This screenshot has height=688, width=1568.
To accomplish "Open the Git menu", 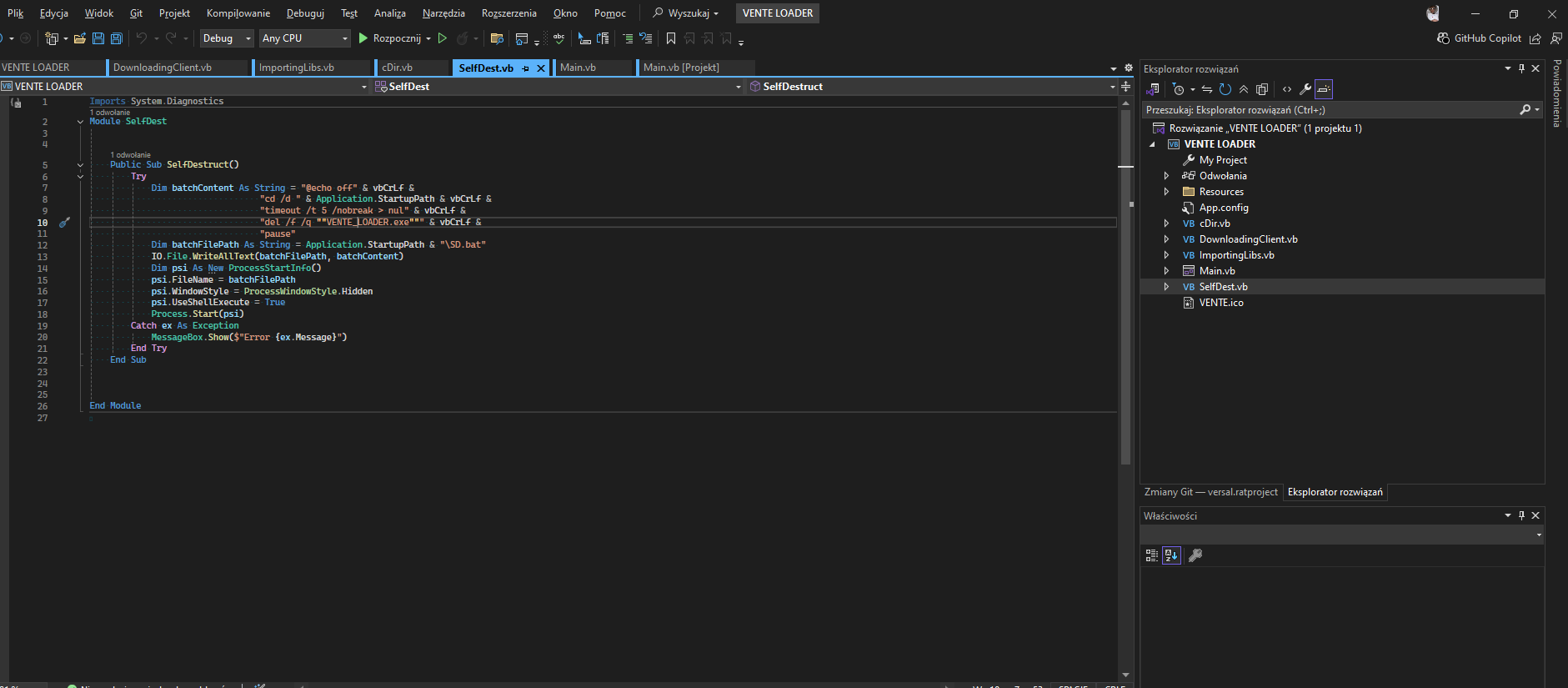I will point(136,13).
